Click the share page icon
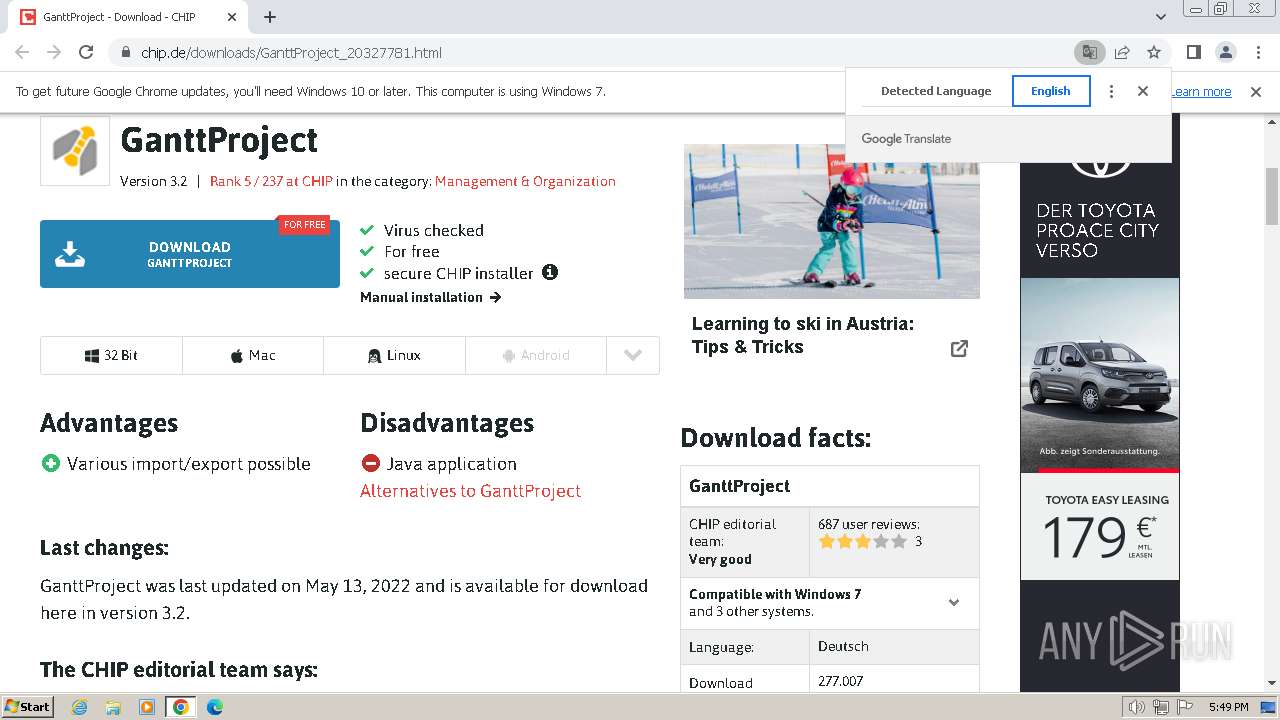 pos(1122,52)
